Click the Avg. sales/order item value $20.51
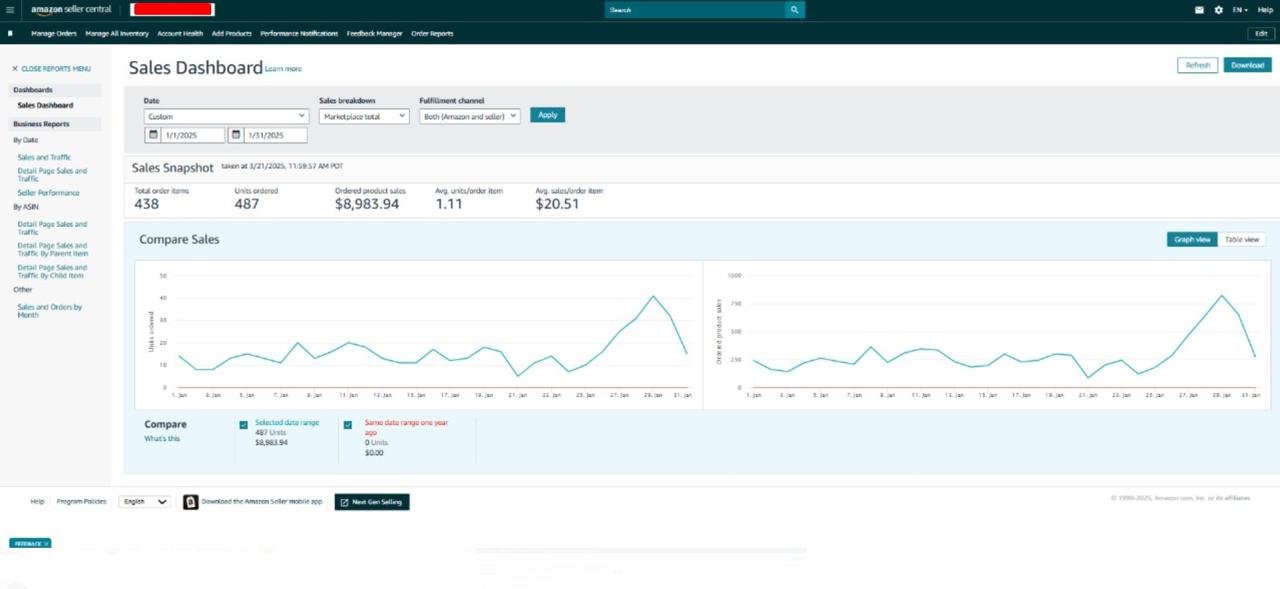The height and width of the screenshot is (589, 1280). coord(557,204)
